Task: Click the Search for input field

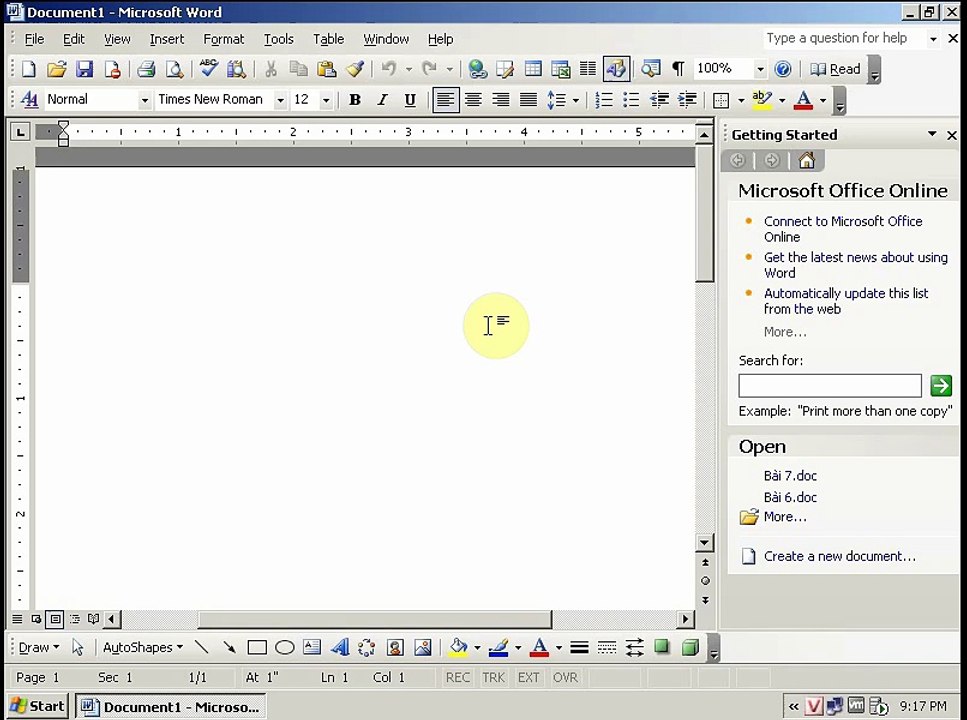Action: click(829, 386)
